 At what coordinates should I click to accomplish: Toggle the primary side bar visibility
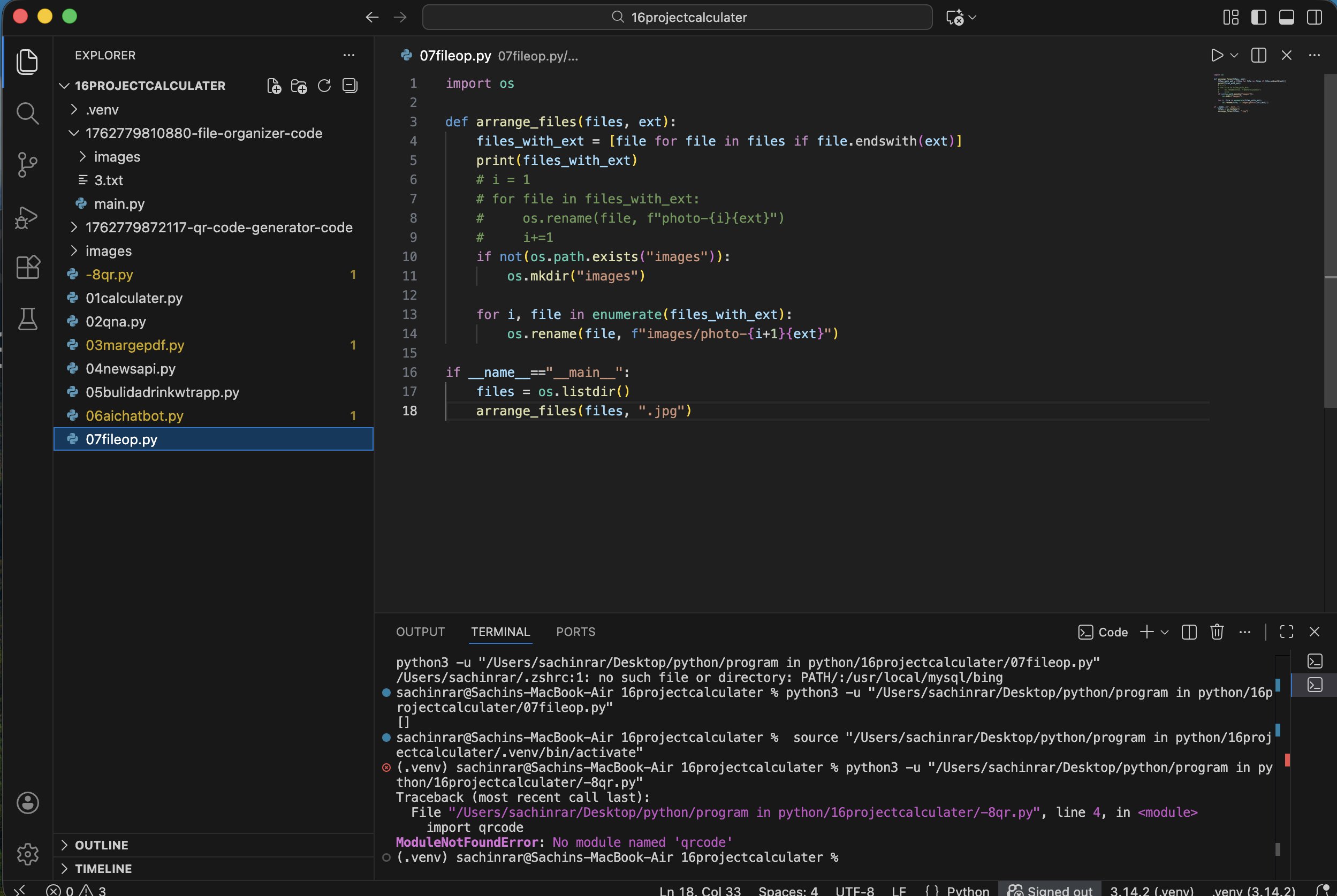pos(1258,17)
